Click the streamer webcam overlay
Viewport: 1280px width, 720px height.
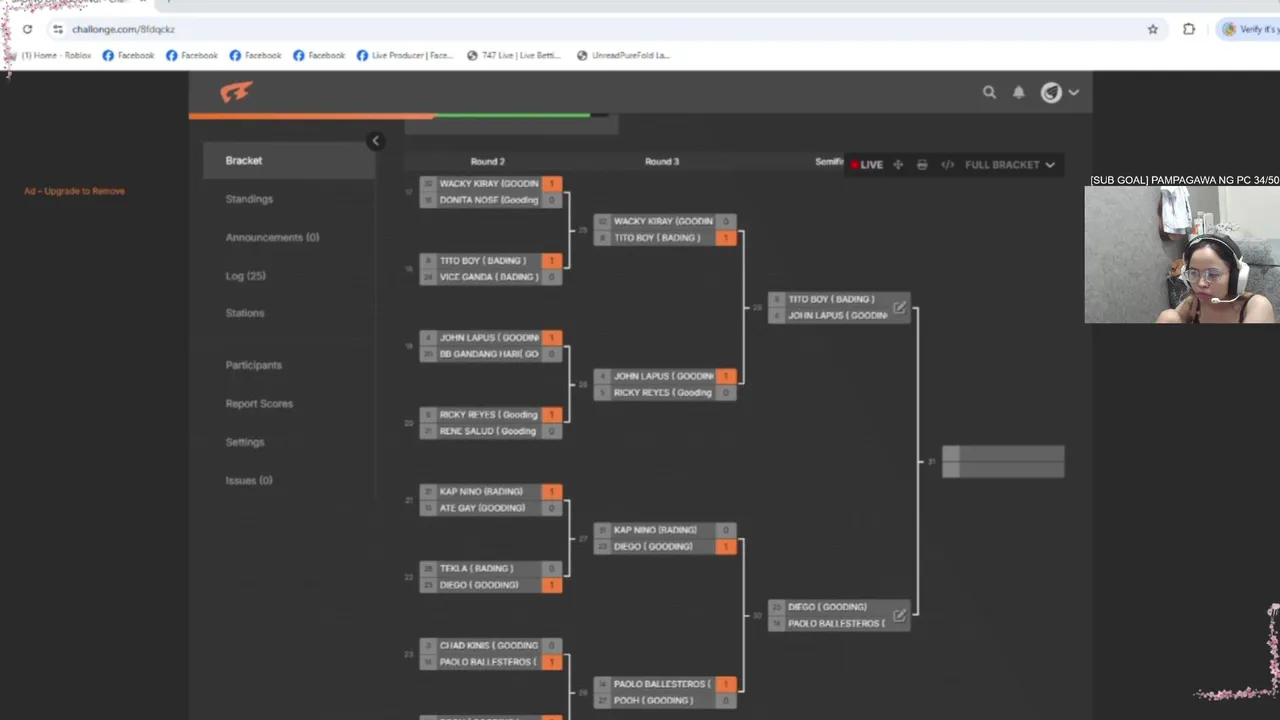[1182, 254]
